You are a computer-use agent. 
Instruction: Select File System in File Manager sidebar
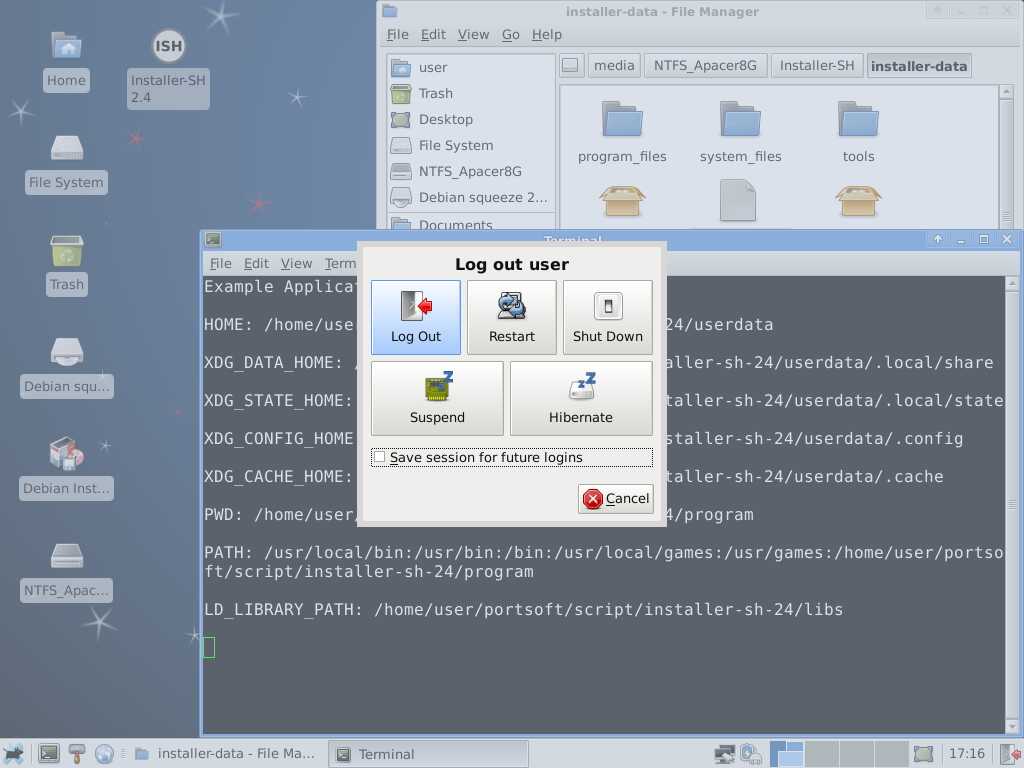tap(470, 146)
